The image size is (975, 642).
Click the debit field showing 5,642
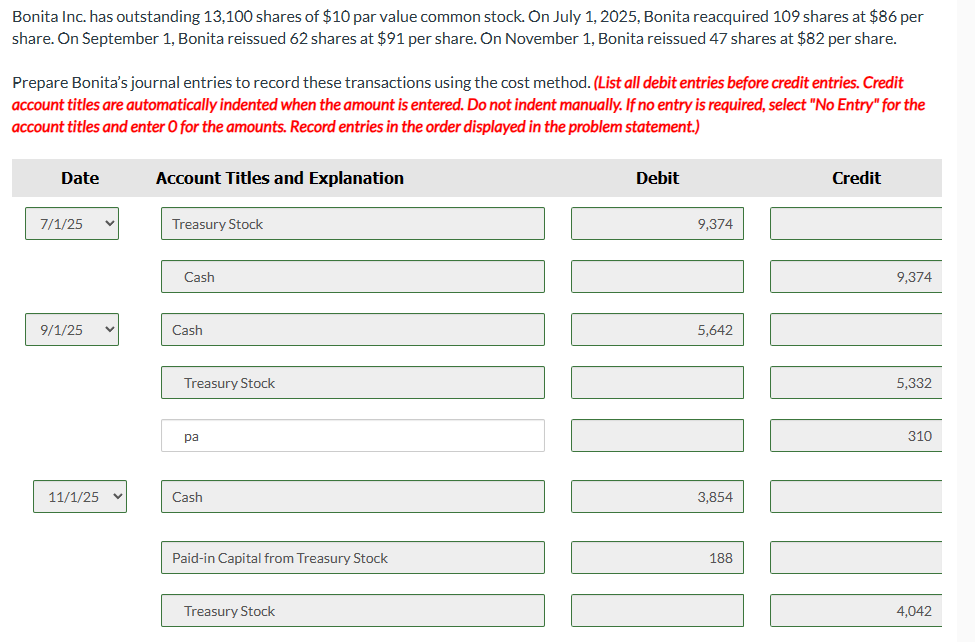click(x=657, y=329)
